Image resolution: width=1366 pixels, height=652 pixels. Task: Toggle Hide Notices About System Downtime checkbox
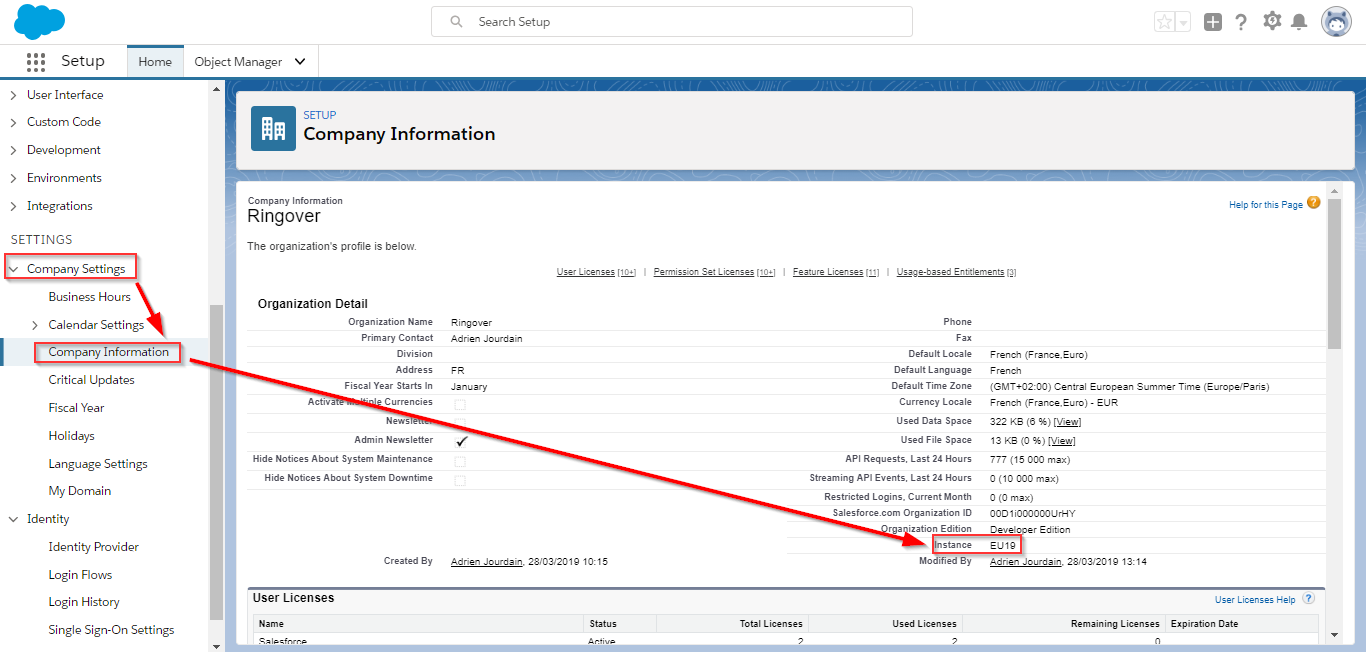point(460,480)
